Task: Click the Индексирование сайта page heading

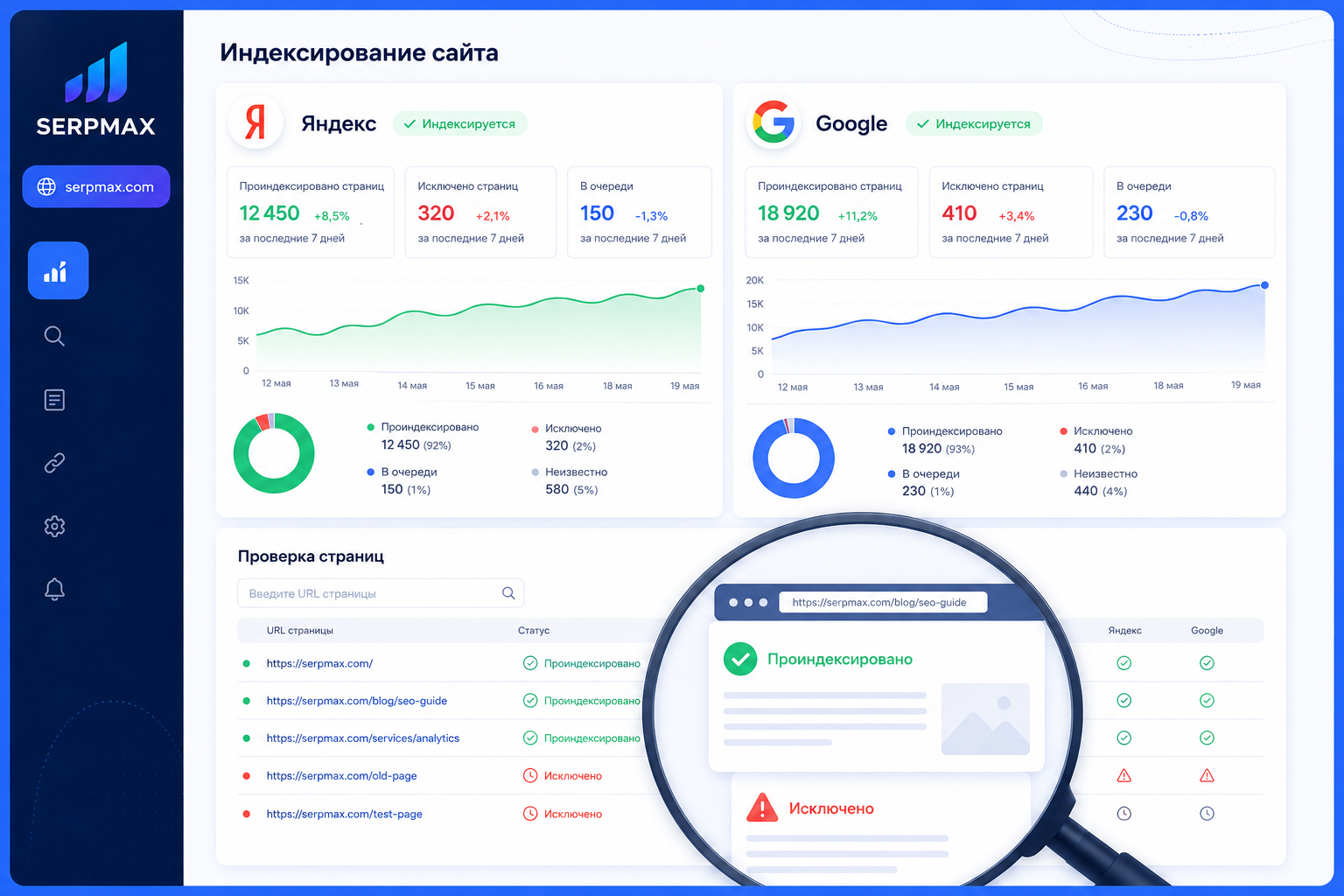Action: [x=359, y=52]
